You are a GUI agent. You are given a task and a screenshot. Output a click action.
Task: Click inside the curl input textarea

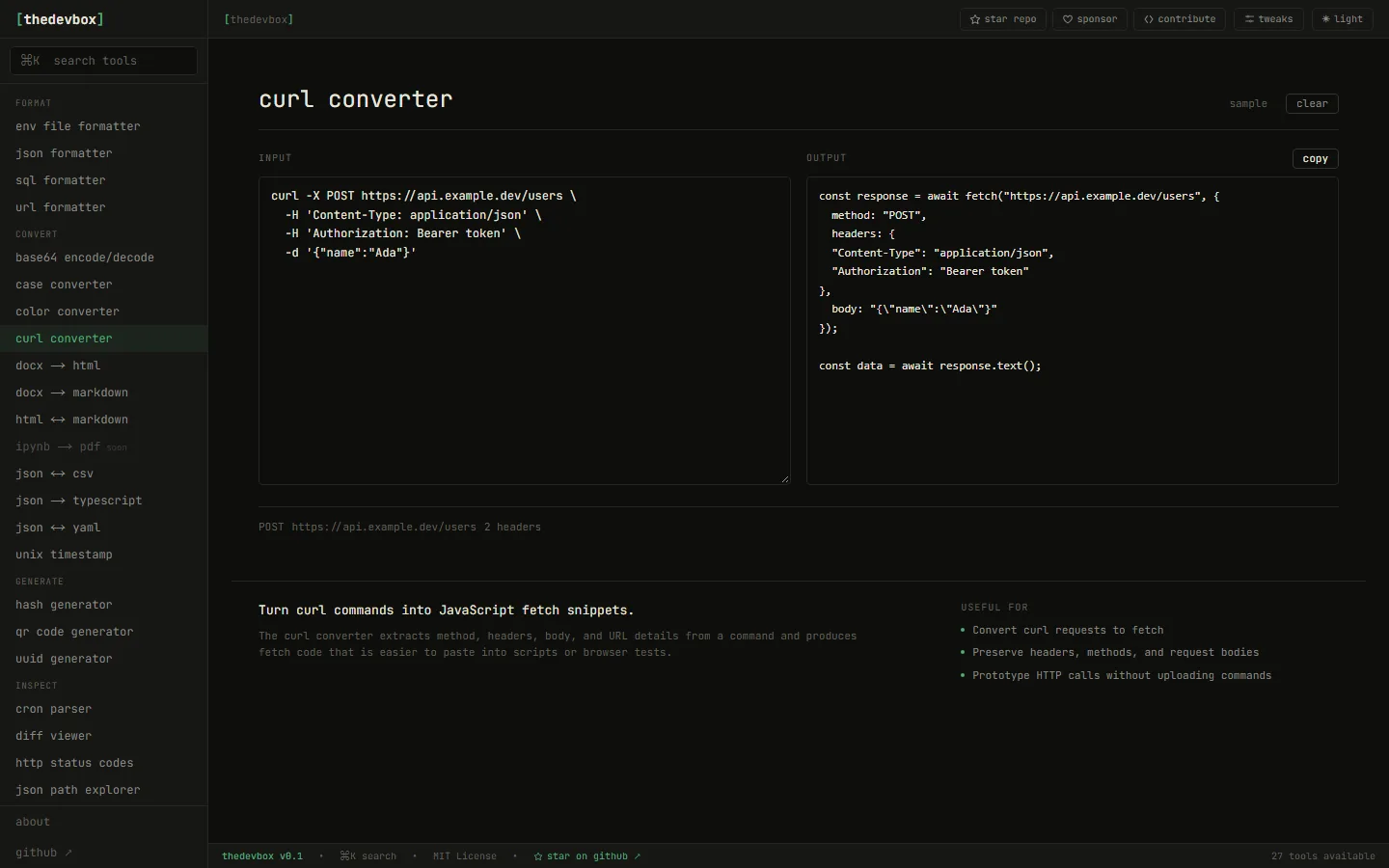524,330
